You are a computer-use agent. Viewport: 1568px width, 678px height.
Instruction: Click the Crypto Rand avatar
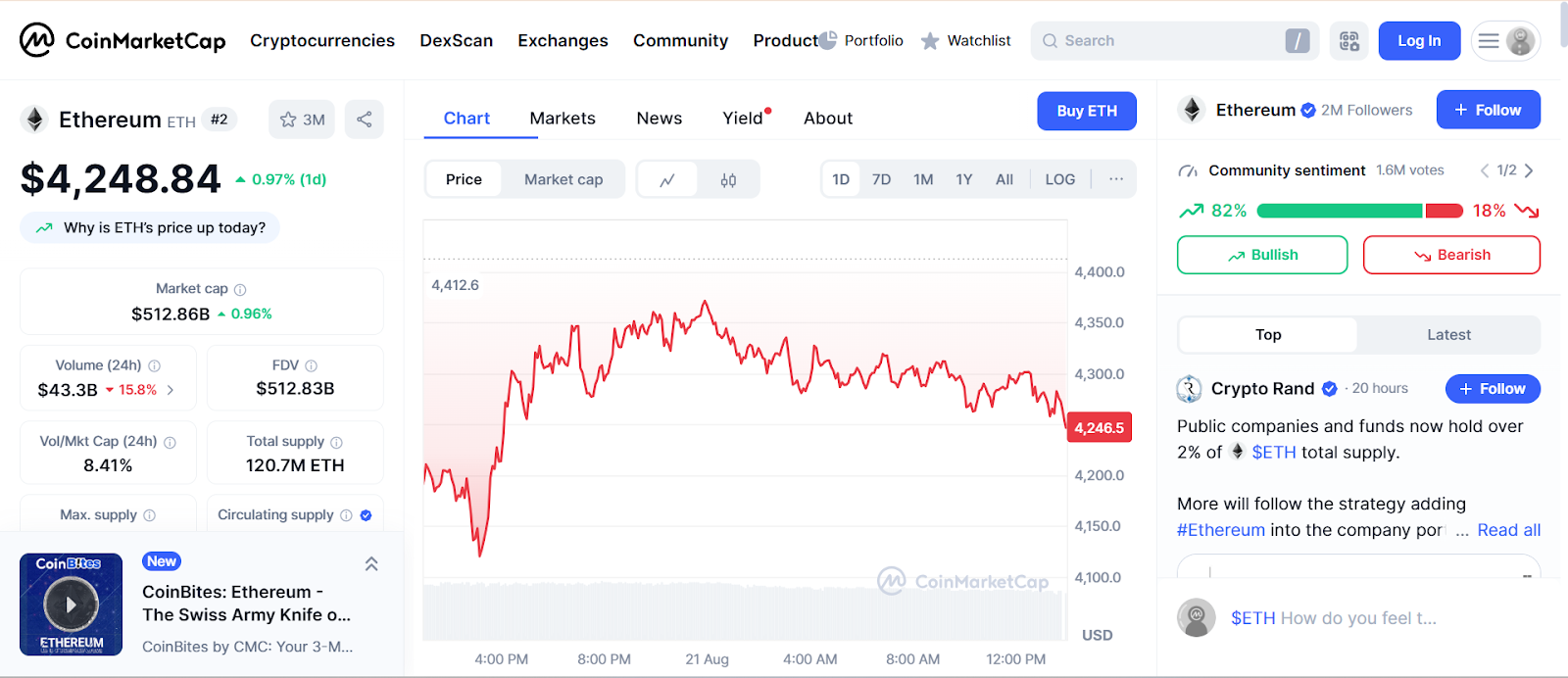1190,389
